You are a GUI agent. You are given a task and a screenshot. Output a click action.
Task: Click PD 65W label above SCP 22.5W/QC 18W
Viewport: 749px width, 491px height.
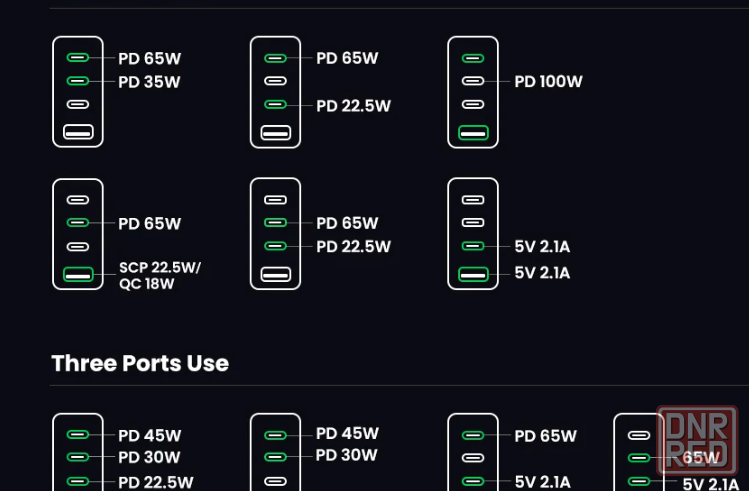[x=149, y=224]
